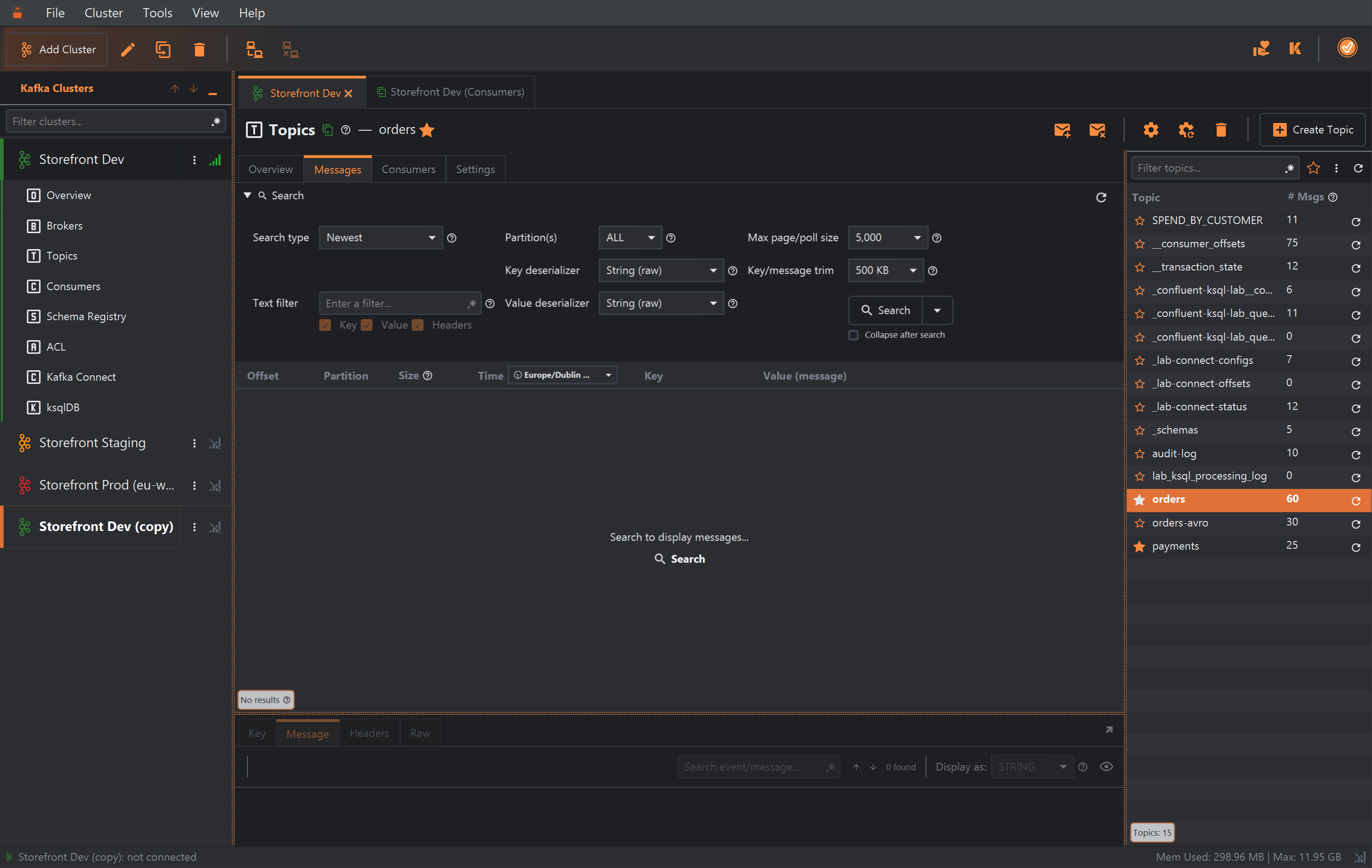Open help for Max page/poll size

(937, 238)
